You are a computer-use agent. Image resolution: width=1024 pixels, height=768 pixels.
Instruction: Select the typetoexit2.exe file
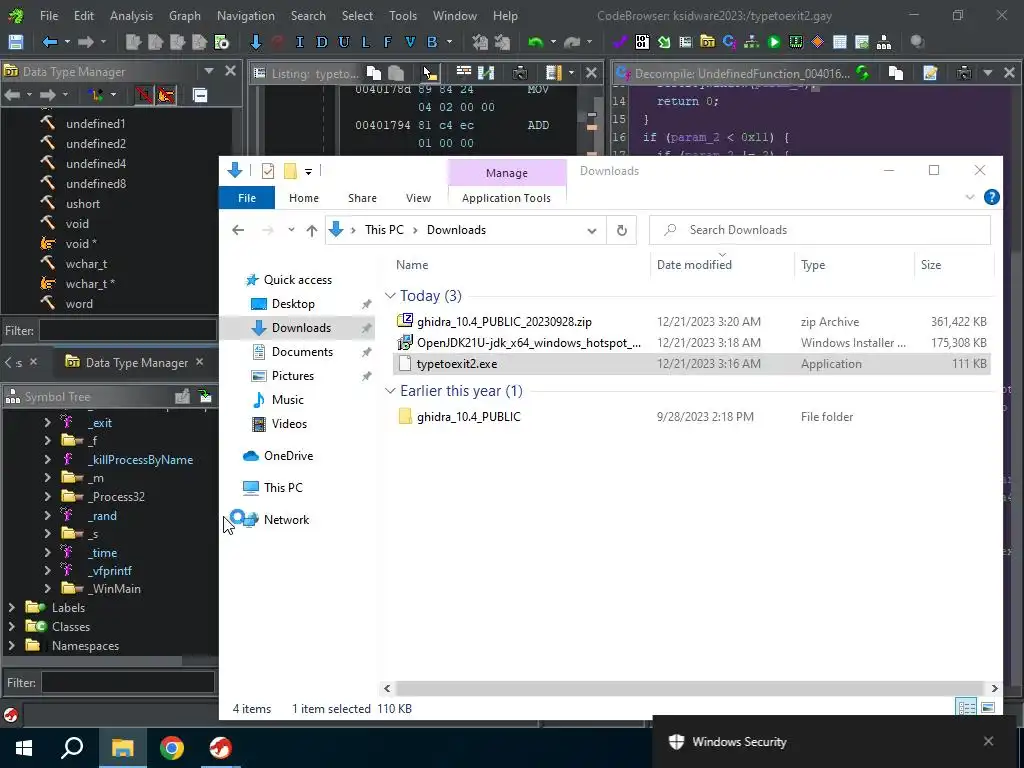(692, 364)
